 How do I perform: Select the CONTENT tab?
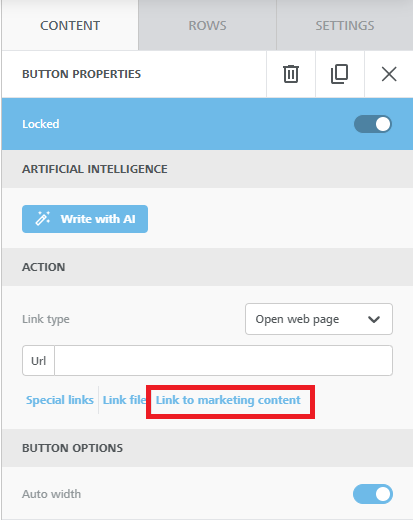tap(70, 25)
